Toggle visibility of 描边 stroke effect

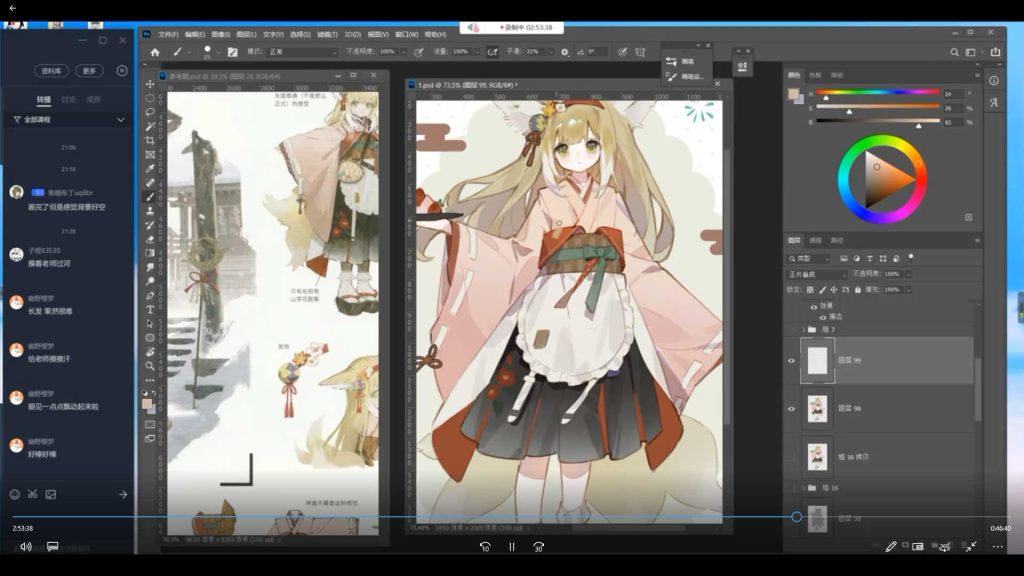(823, 317)
